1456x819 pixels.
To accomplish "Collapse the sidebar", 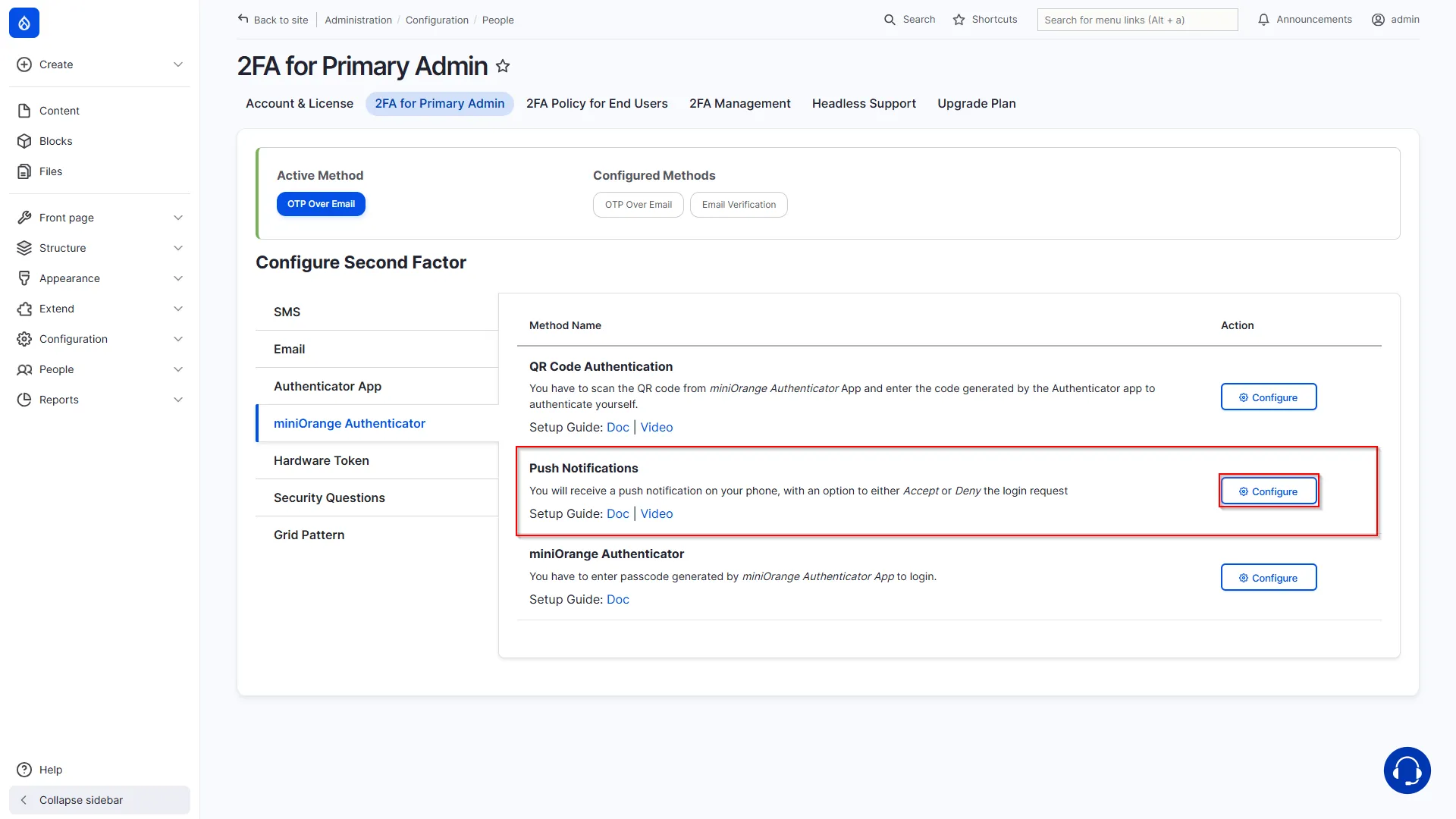I will click(x=99, y=800).
